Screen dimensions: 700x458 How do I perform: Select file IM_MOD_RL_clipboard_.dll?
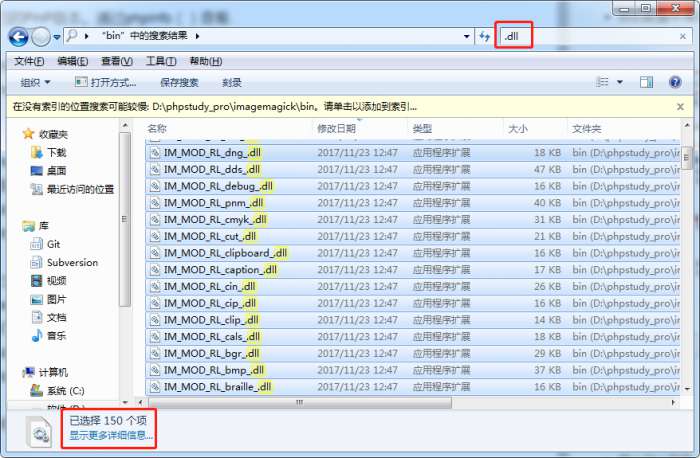pos(412,253)
